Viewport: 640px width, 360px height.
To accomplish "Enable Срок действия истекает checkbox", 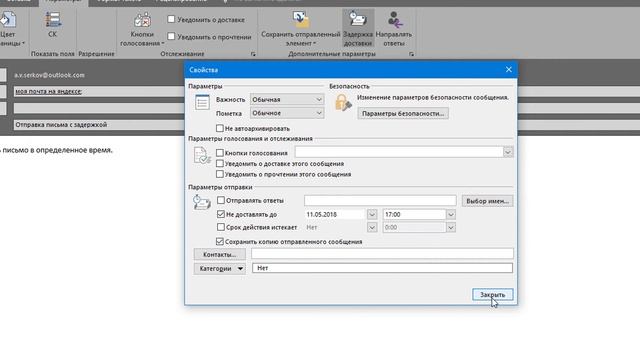I will click(x=221, y=227).
